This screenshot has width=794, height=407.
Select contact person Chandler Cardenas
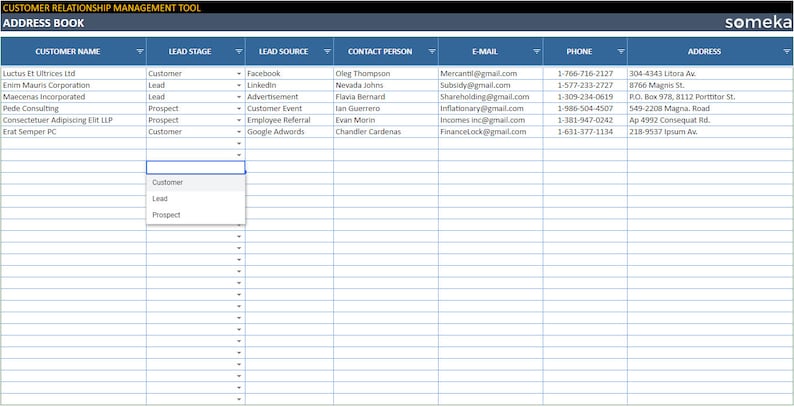[386, 132]
